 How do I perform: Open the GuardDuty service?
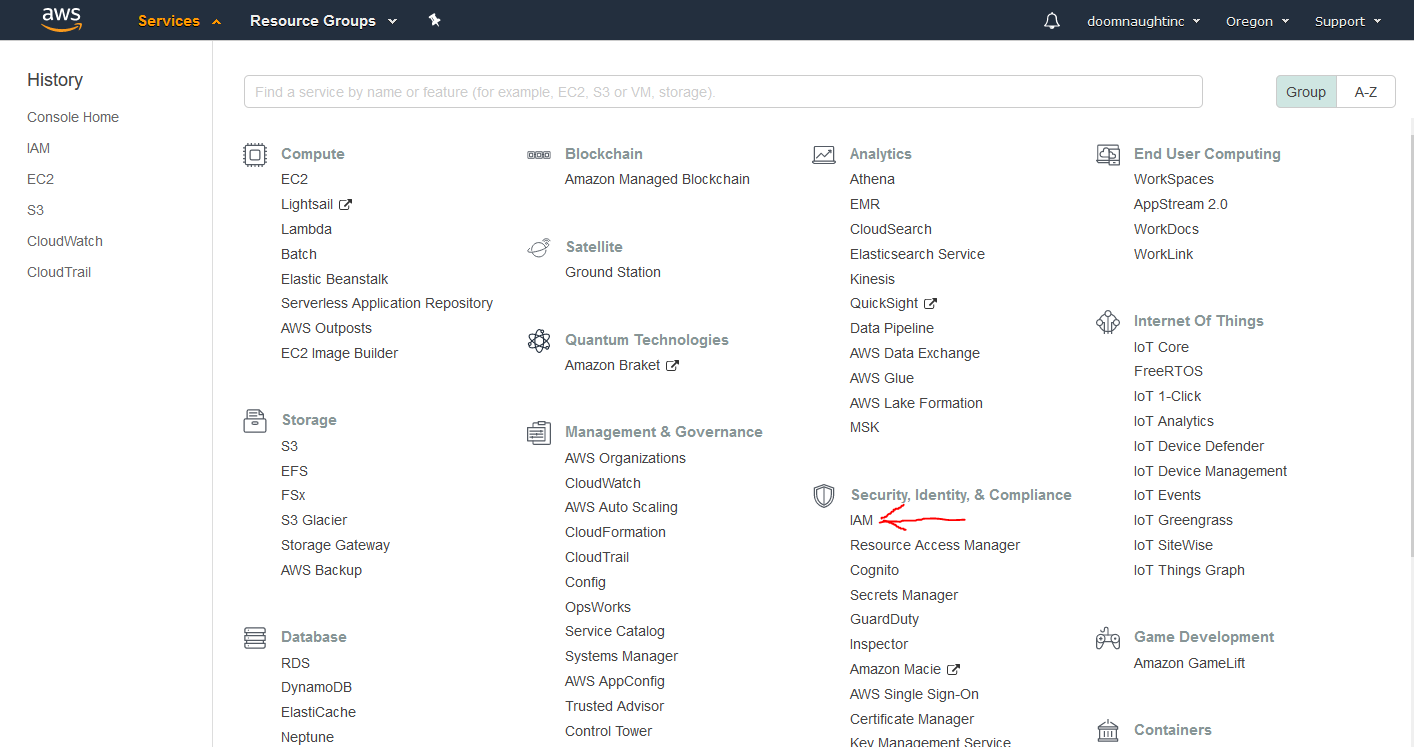coord(884,619)
